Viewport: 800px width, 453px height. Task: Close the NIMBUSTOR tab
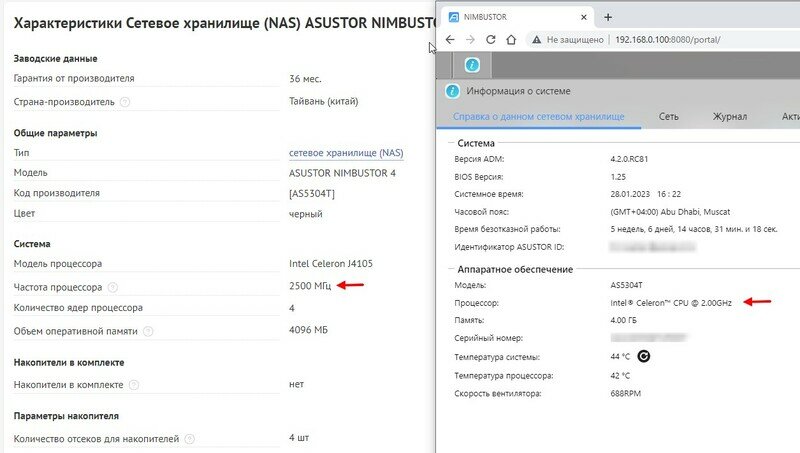(584, 17)
